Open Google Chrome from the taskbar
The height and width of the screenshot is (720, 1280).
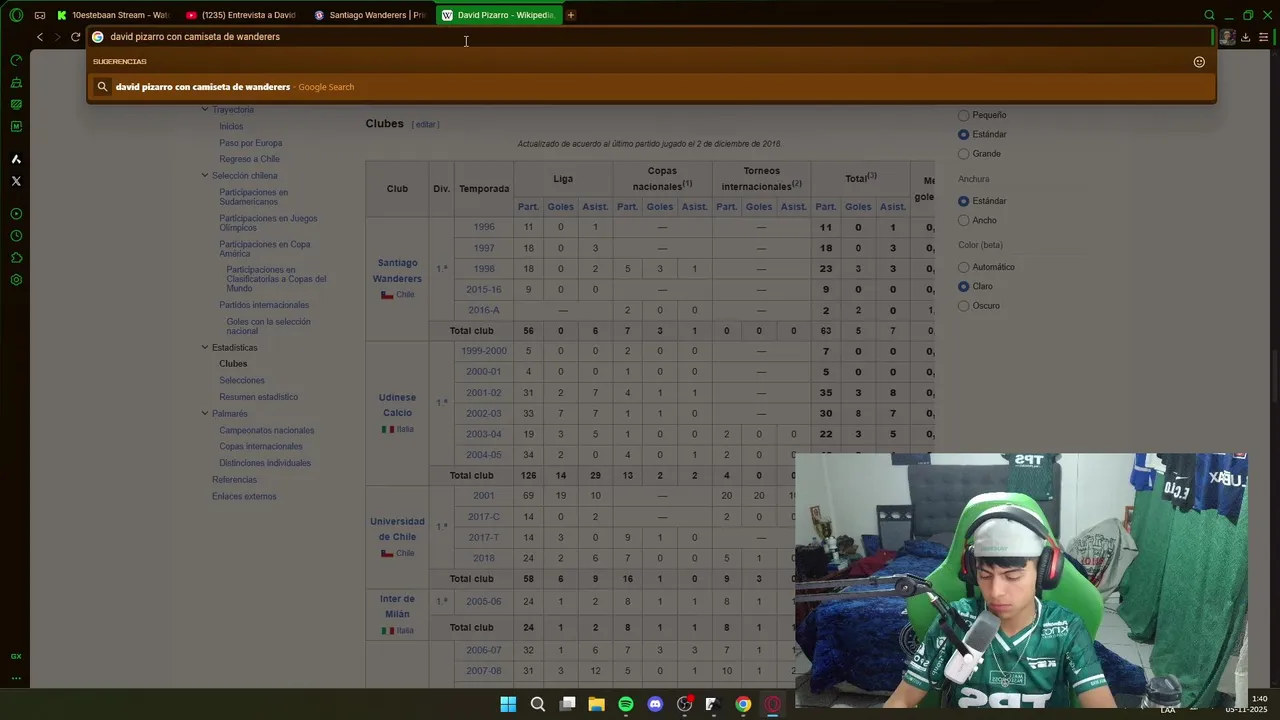743,704
